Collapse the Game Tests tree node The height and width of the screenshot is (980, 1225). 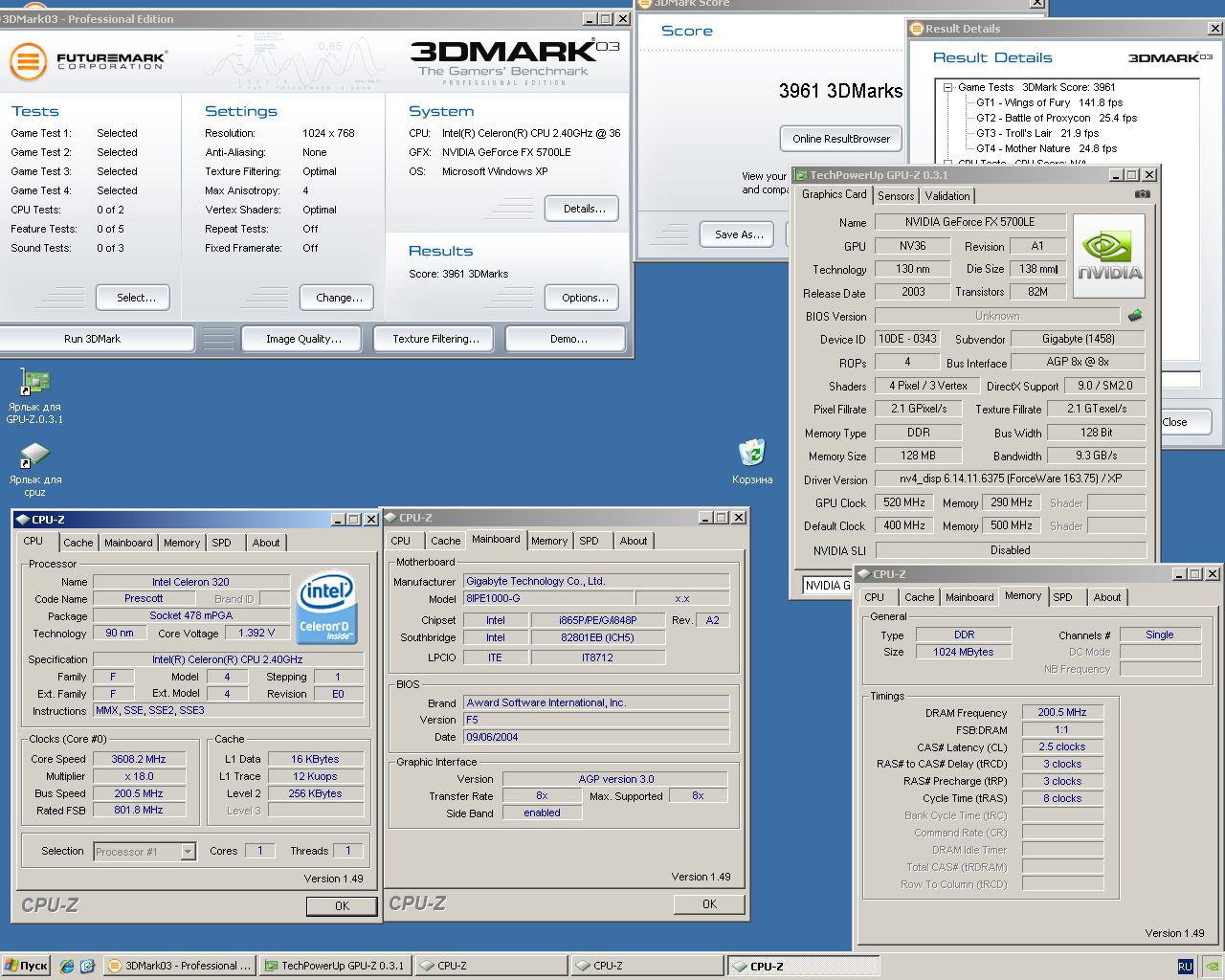coord(947,87)
